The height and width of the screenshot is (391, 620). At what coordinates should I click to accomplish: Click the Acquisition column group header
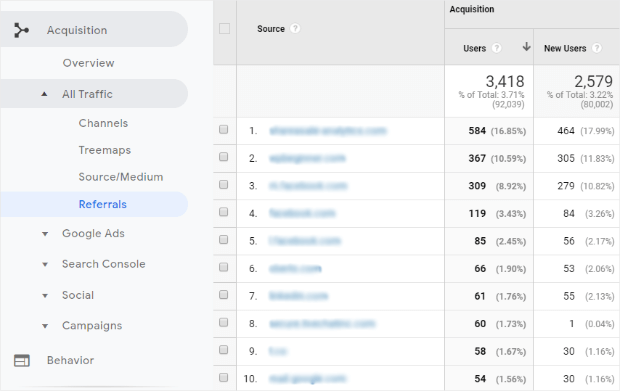point(472,9)
